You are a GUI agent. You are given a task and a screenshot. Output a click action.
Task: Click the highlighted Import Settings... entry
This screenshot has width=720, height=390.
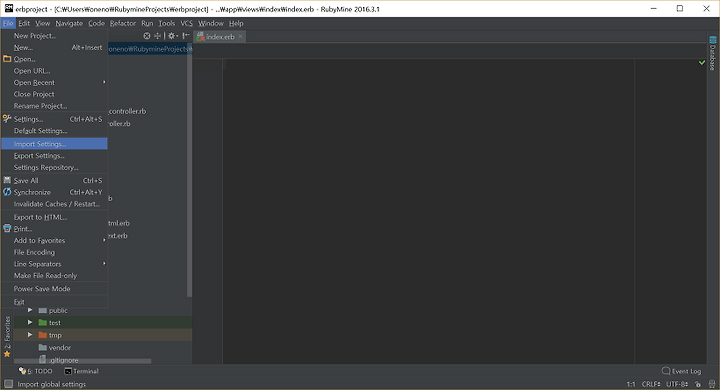pos(54,144)
